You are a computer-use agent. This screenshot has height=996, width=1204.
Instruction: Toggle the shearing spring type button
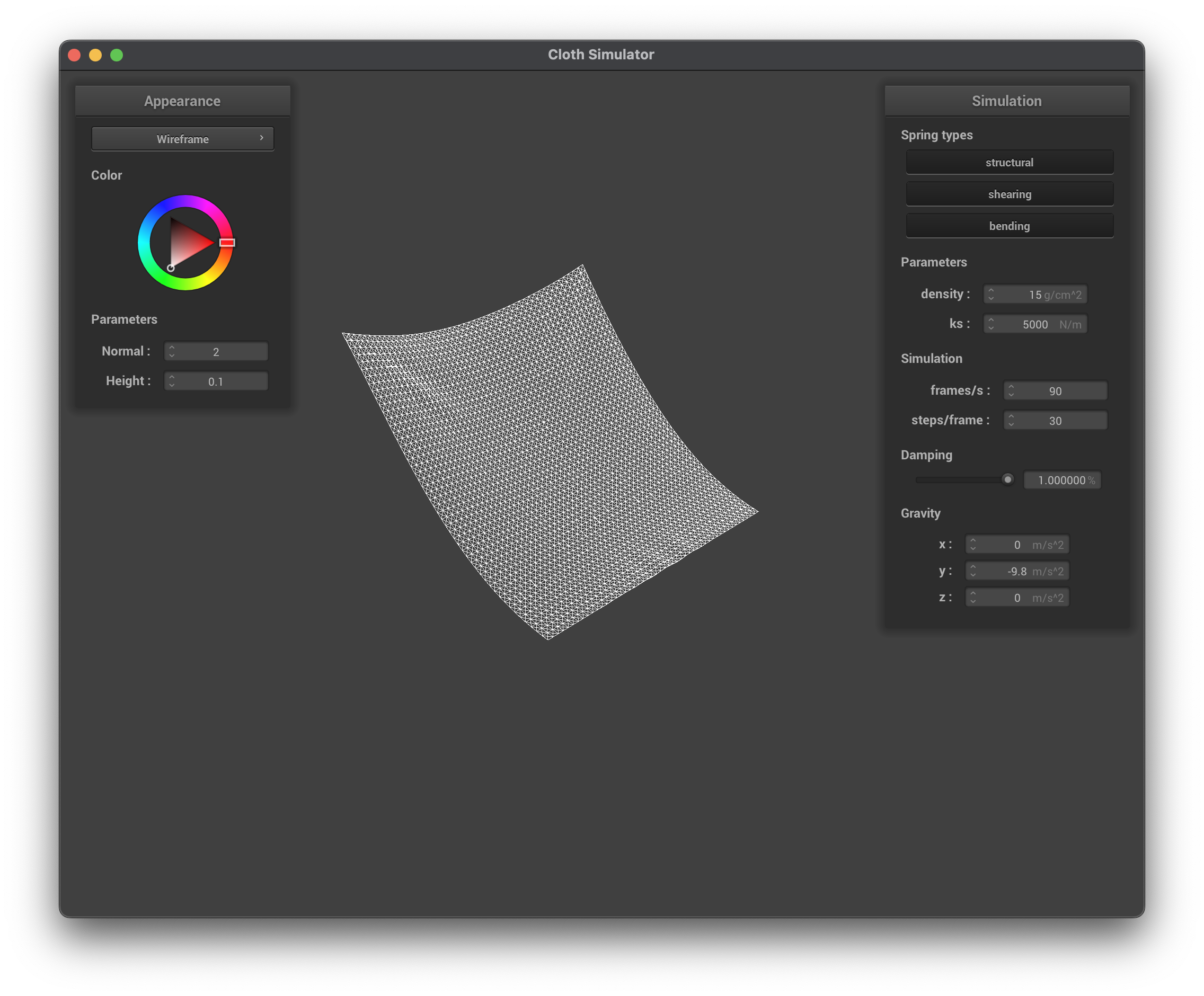[x=1009, y=194]
